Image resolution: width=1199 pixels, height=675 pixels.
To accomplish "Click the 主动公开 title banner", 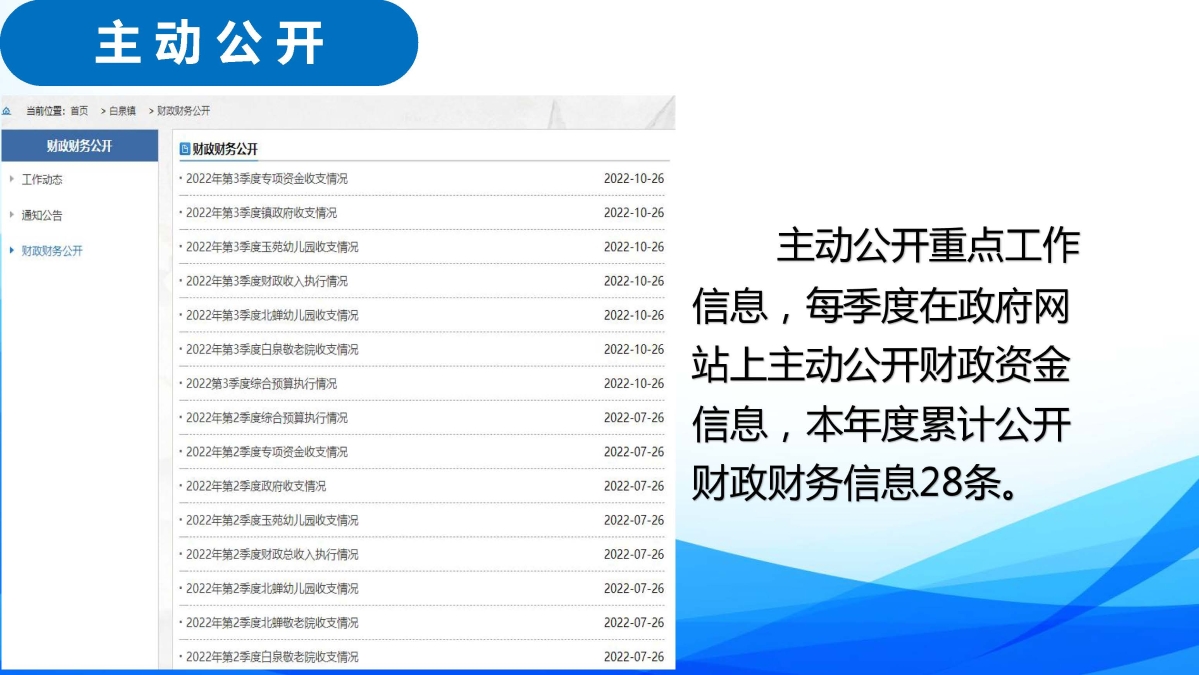I will tap(210, 42).
